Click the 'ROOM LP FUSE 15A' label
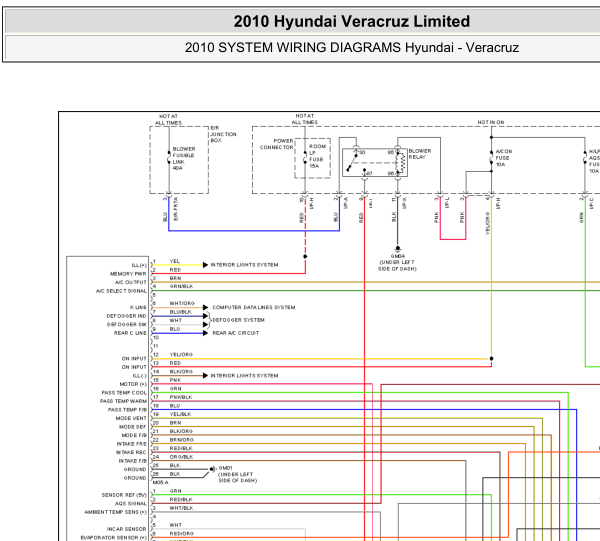The width and height of the screenshot is (600, 541). pos(317,156)
